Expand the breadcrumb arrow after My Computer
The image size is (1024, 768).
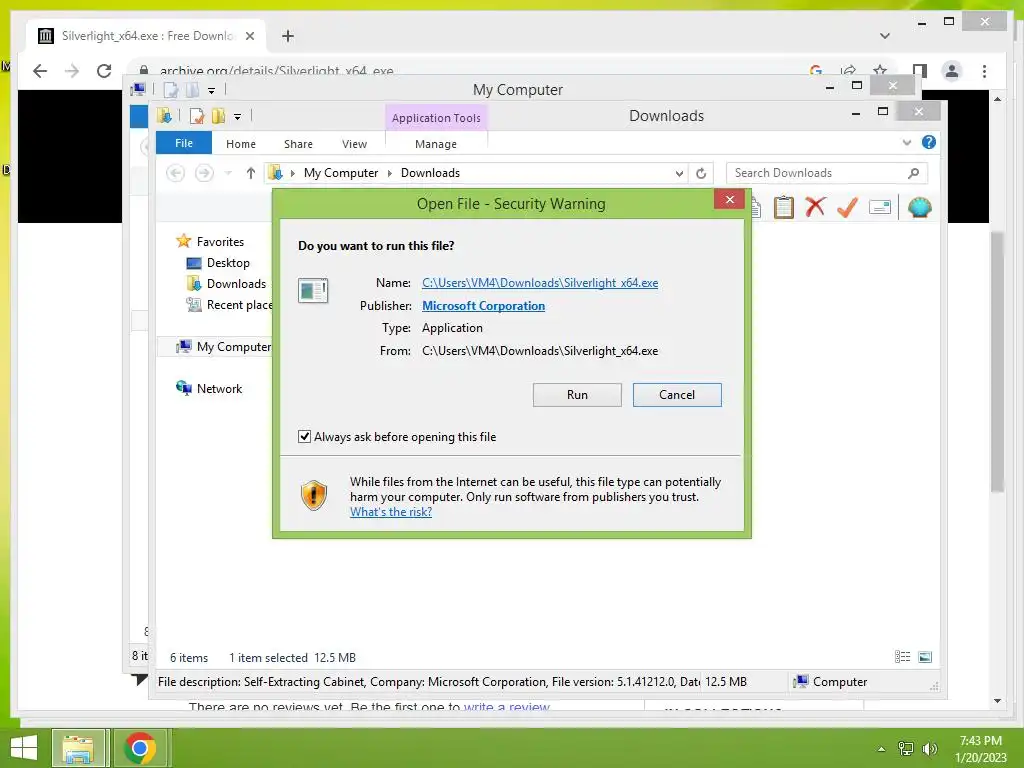pyautogui.click(x=390, y=173)
